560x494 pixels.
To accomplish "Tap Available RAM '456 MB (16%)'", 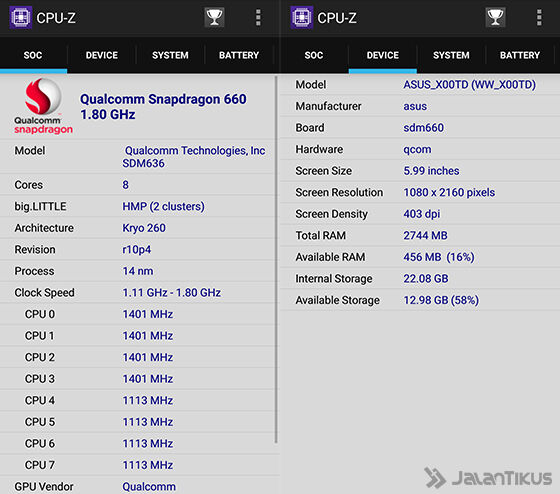I will pos(439,257).
